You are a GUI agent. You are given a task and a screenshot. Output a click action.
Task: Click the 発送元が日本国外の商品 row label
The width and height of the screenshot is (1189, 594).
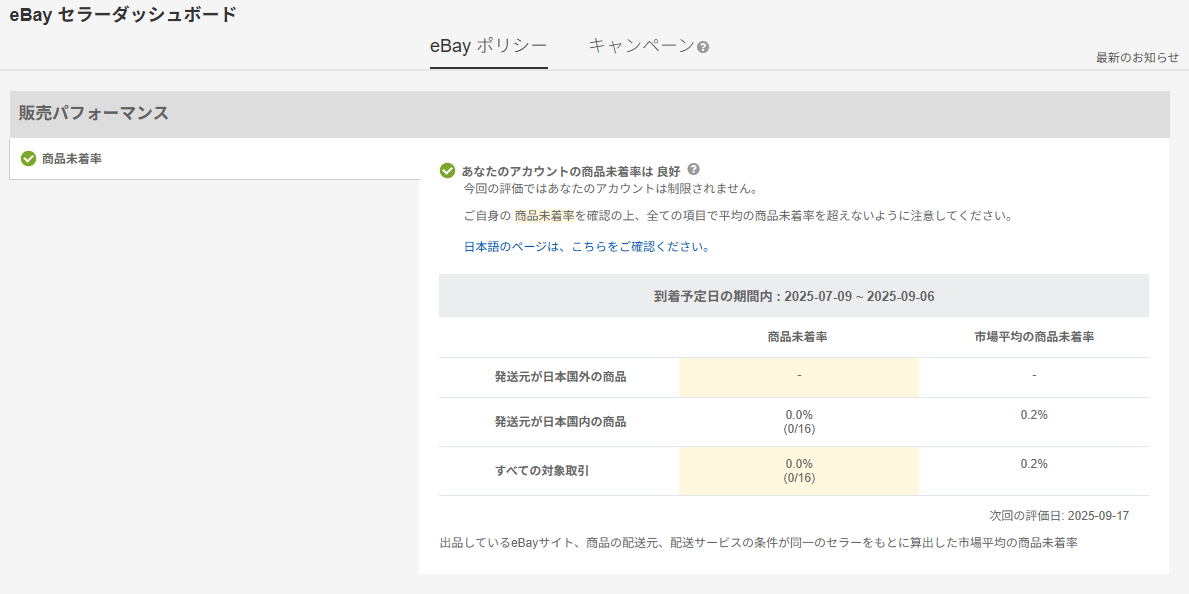click(560, 377)
